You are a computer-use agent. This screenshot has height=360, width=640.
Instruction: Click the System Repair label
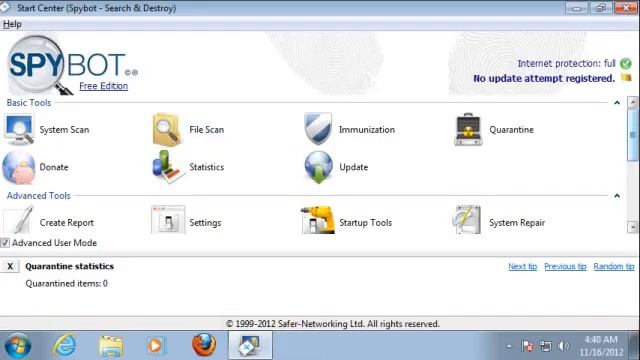[517, 223]
